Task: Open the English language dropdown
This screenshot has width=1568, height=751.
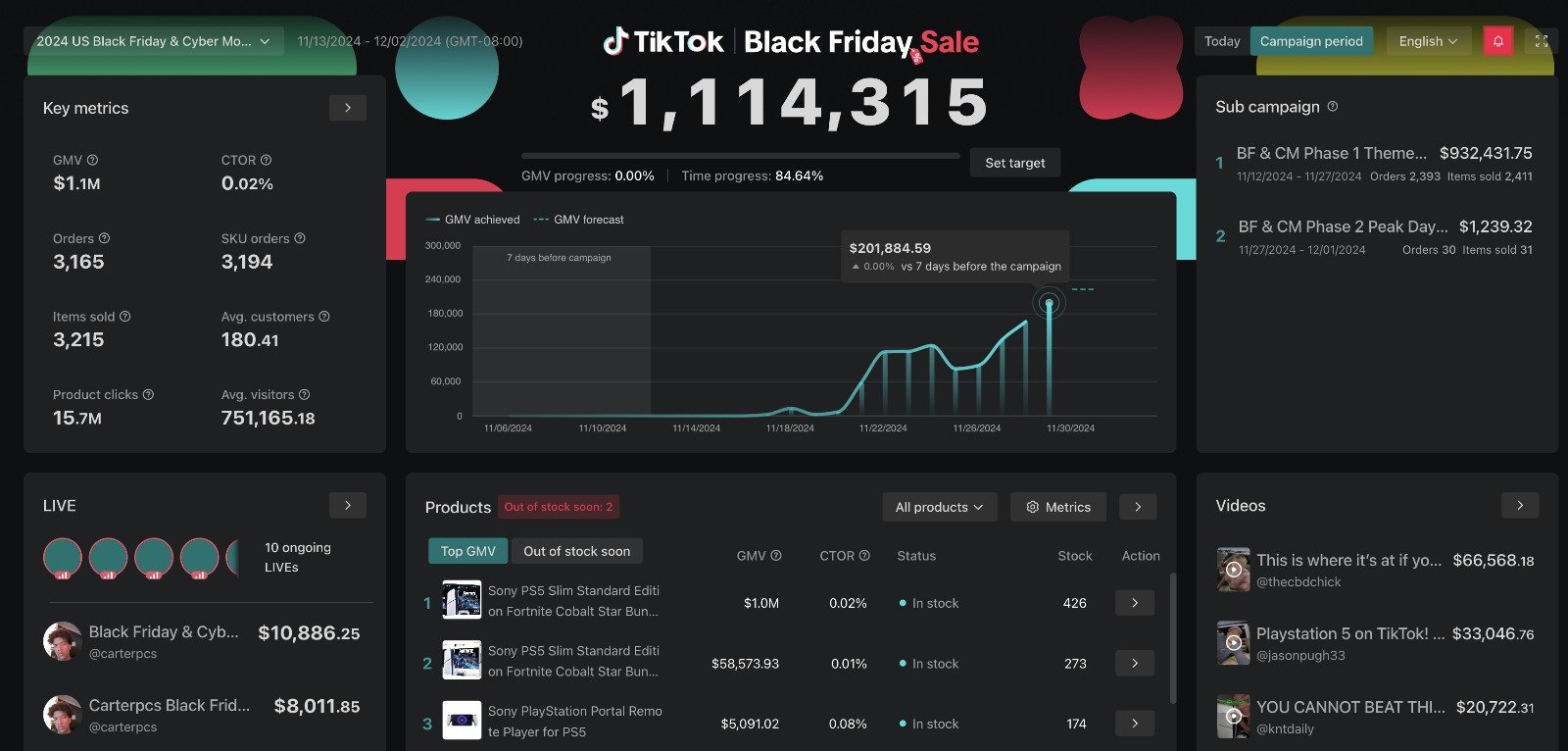Action: coord(1428,41)
